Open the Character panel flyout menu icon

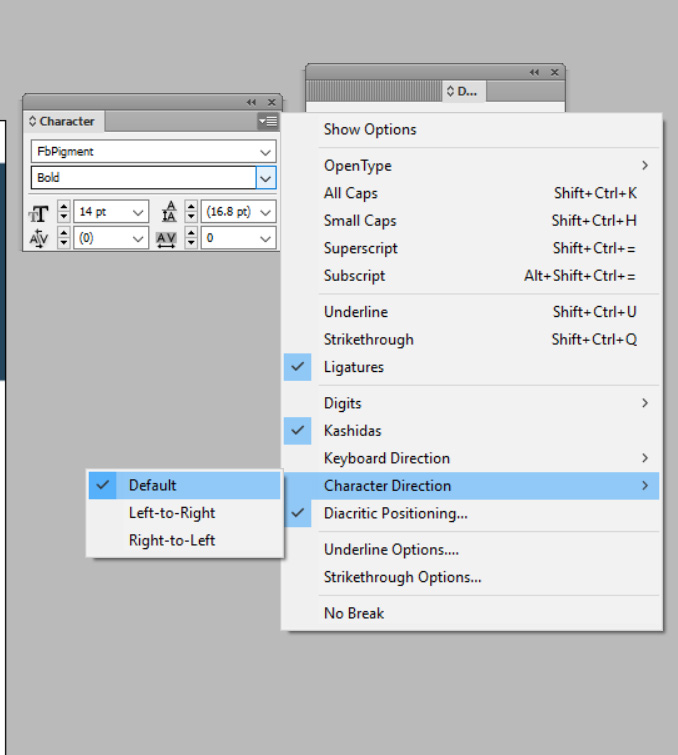(x=268, y=121)
